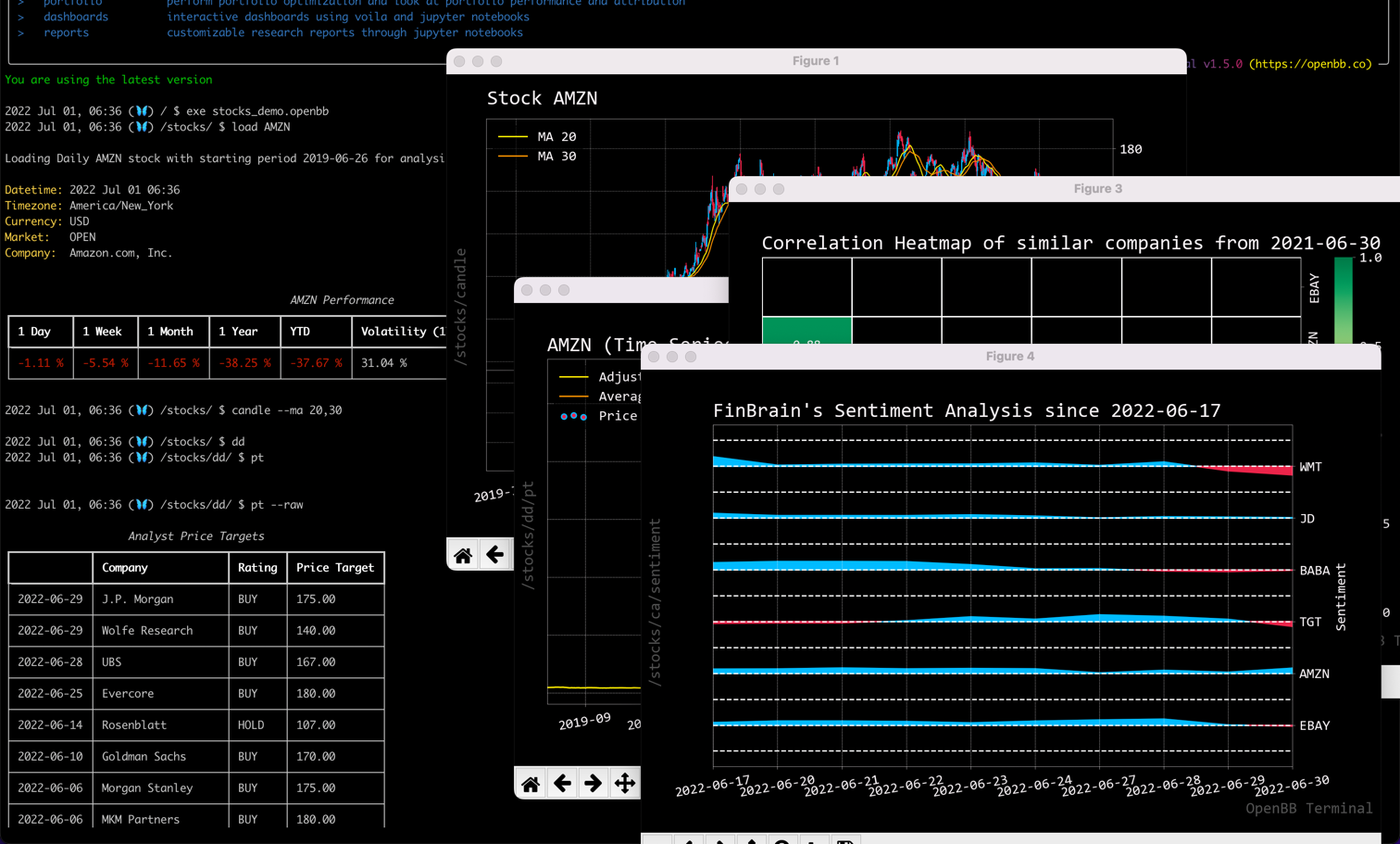1400x844 pixels.
Task: Click the 31.04 % volatility value
Action: point(384,363)
